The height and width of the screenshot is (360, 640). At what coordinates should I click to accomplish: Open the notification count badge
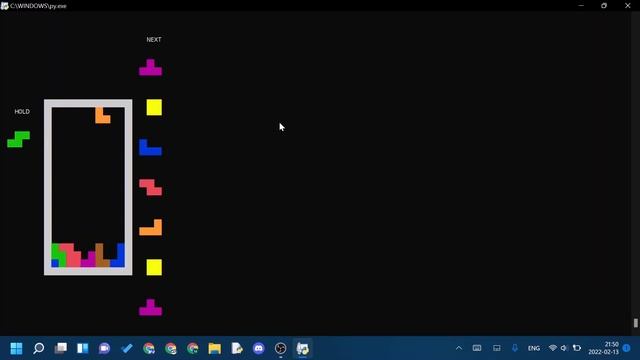tap(627, 348)
